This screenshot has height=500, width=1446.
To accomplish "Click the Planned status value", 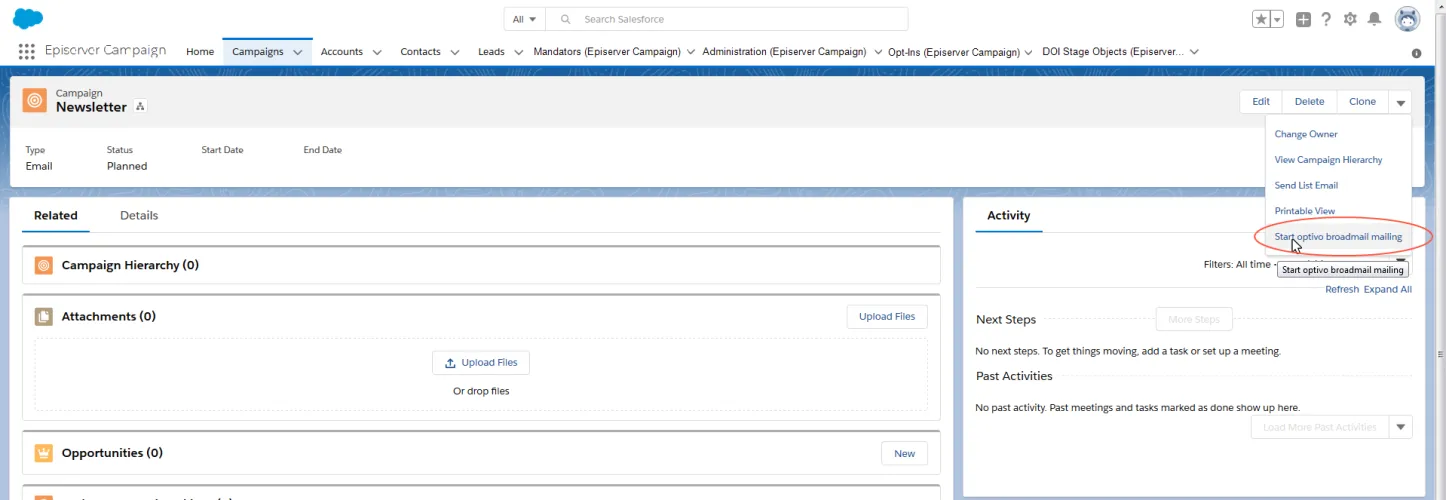I will click(127, 166).
